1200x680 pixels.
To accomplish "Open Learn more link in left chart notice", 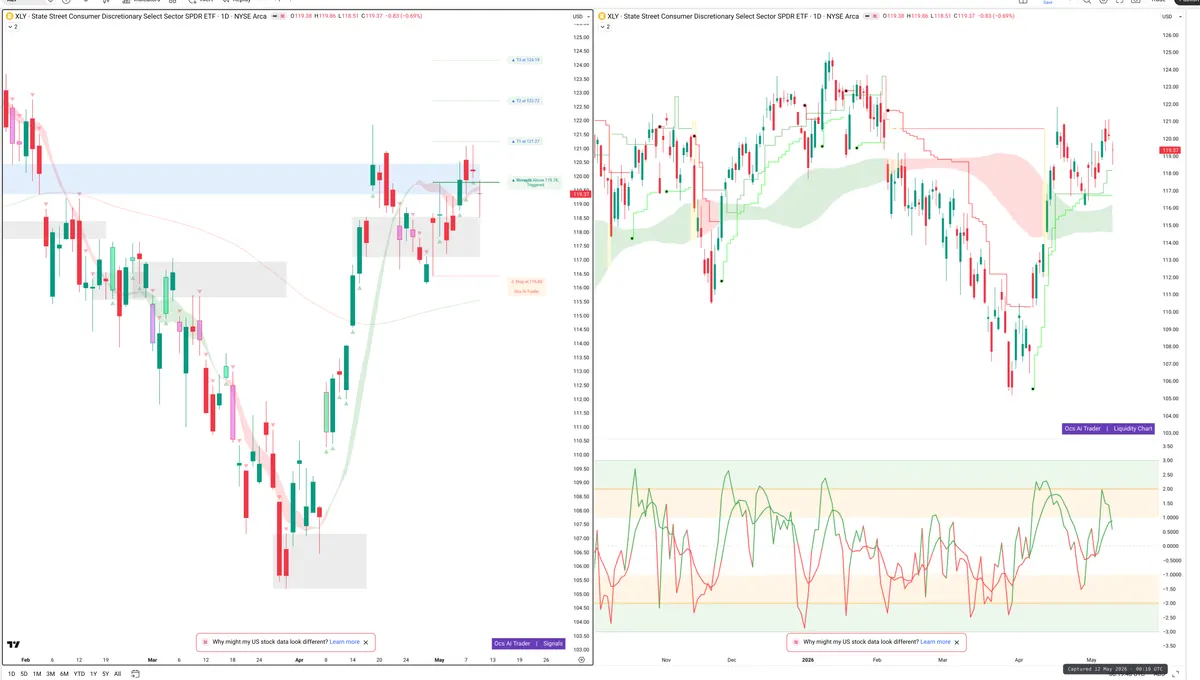I will (345, 642).
